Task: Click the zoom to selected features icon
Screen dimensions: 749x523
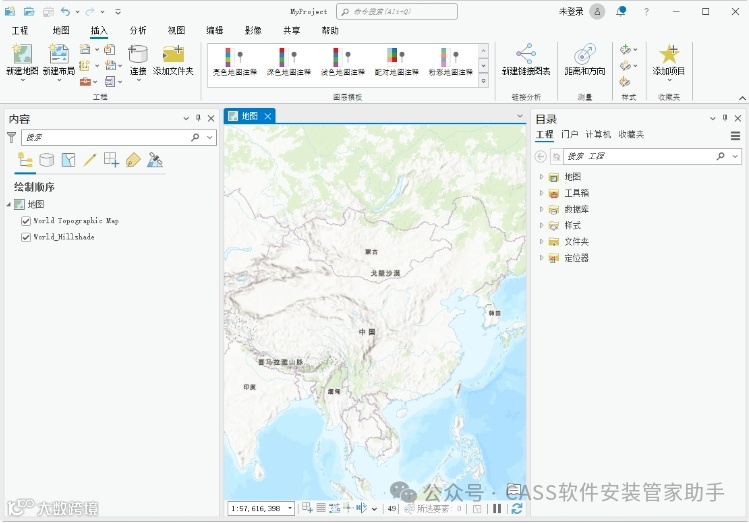Action: pyautogui.click(x=409, y=509)
